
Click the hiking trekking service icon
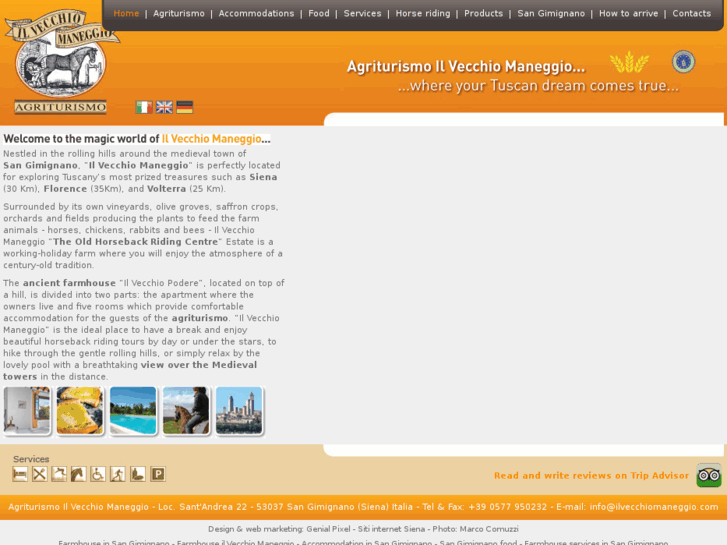coord(118,474)
